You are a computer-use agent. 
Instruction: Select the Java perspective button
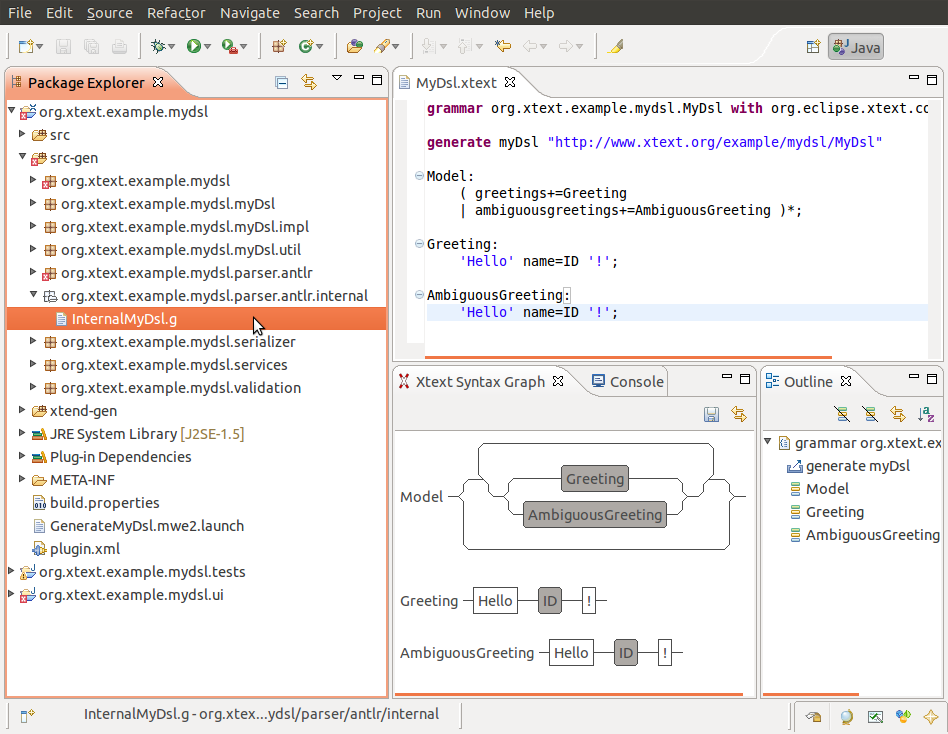point(855,47)
